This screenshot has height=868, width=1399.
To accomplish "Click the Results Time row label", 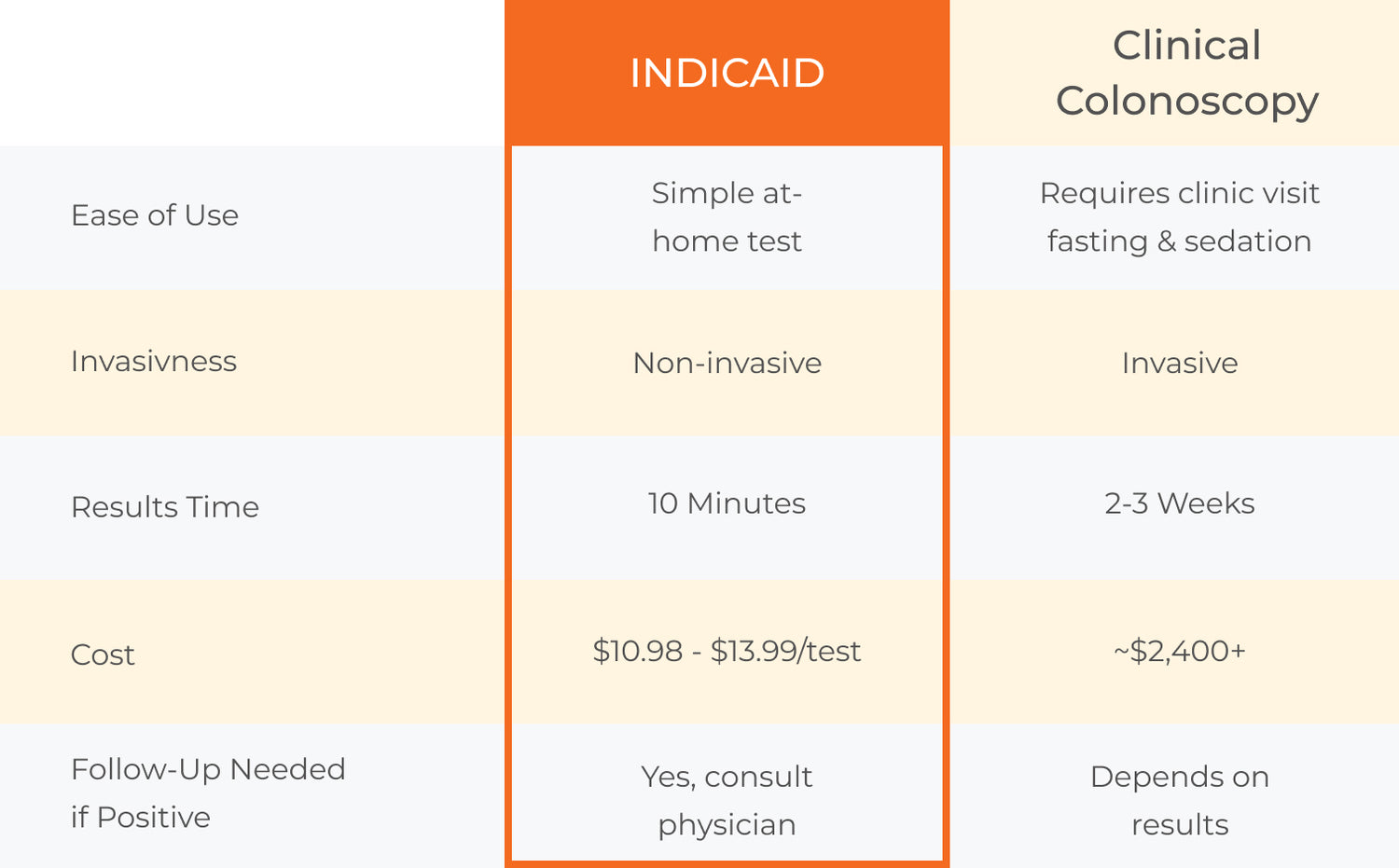I will tap(165, 506).
